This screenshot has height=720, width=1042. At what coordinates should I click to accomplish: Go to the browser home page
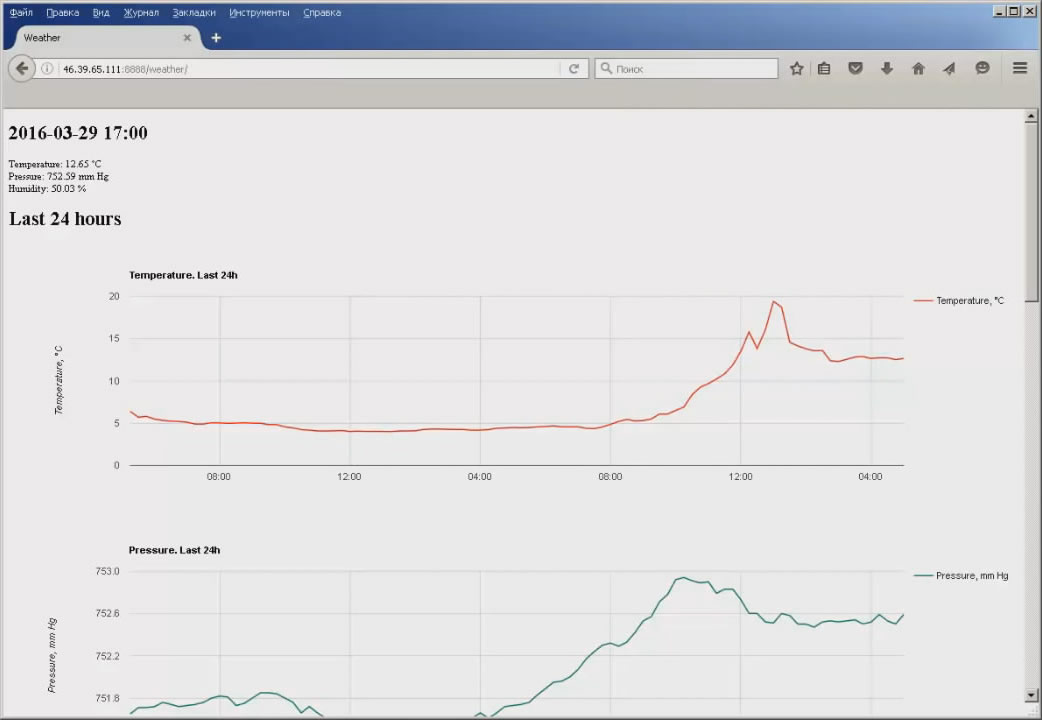(x=918, y=69)
